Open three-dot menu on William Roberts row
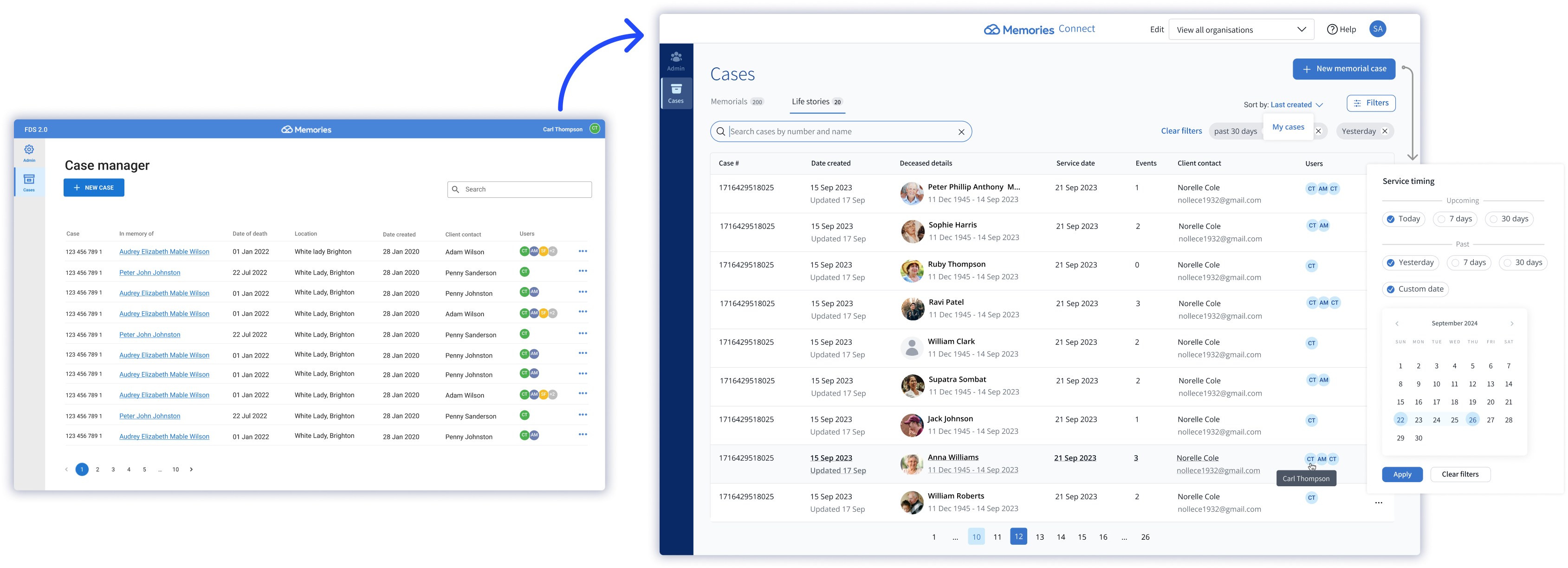Image resolution: width=1568 pixels, height=568 pixels. 1379,503
